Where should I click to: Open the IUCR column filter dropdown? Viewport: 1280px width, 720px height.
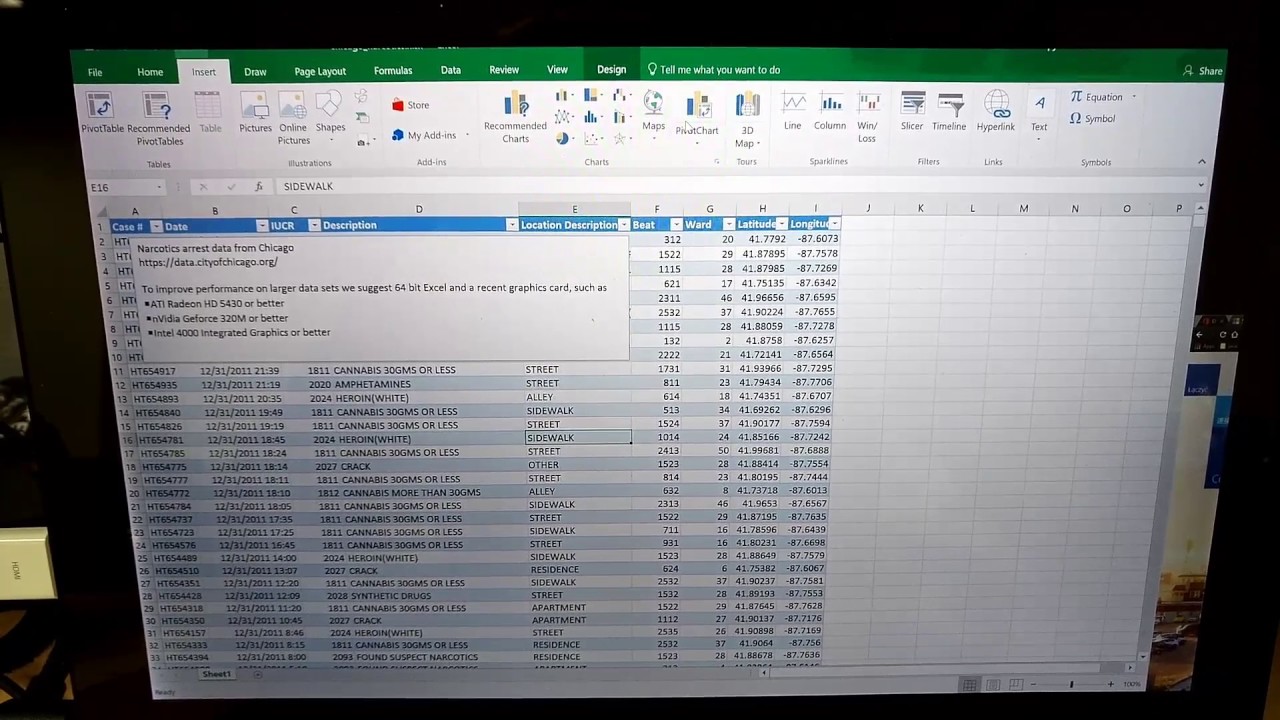click(x=314, y=226)
